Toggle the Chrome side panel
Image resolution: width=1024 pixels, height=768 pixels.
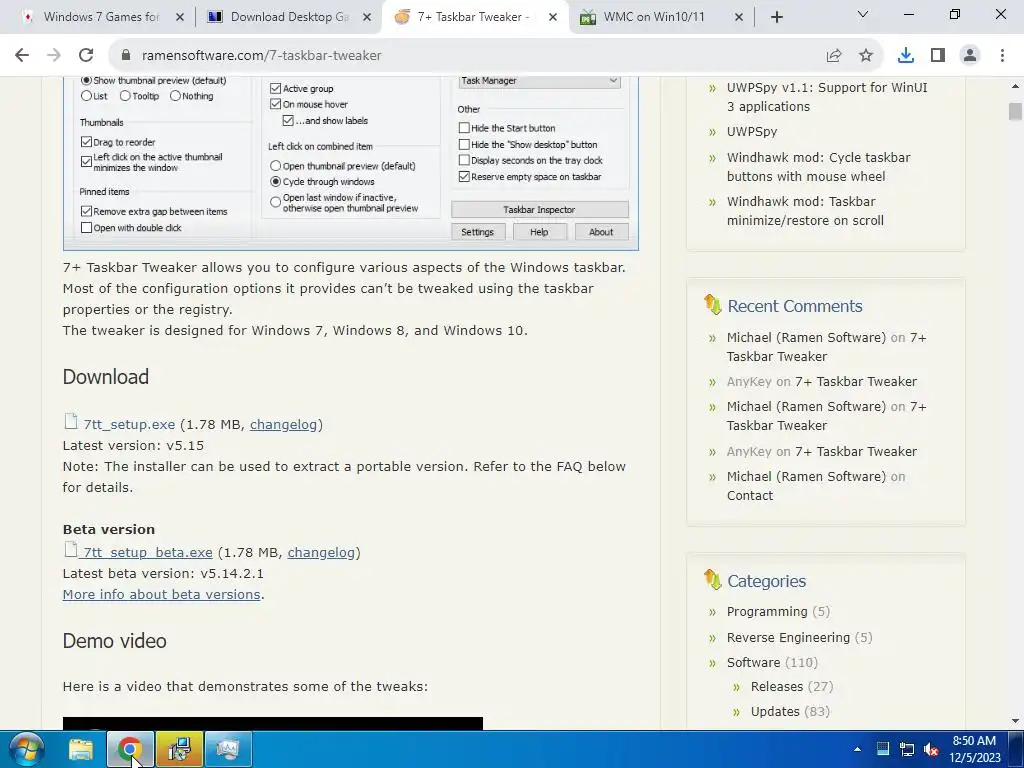point(938,56)
